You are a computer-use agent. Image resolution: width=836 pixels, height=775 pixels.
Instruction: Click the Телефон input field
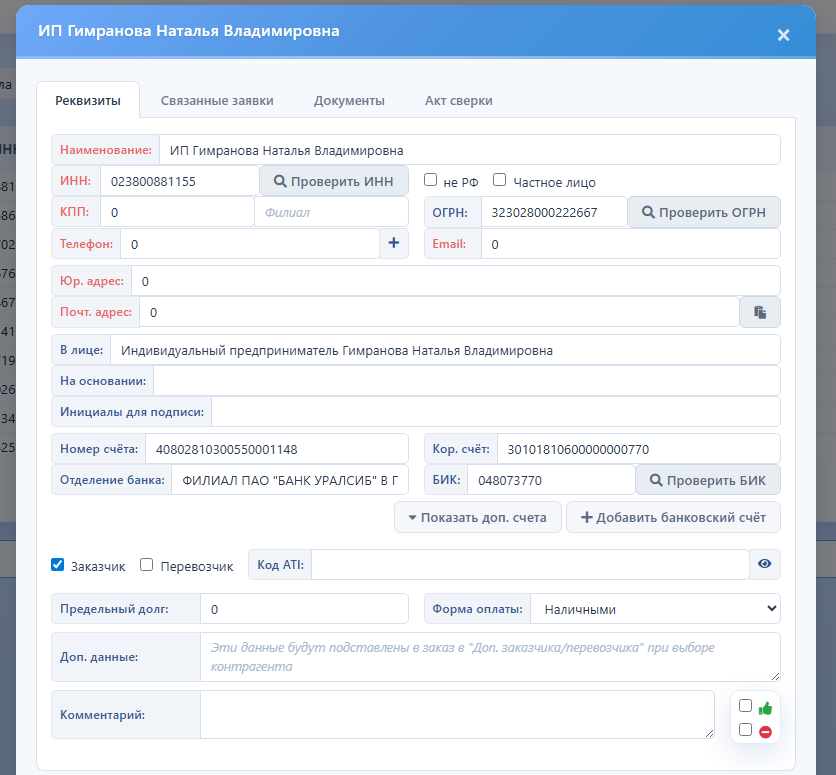click(250, 244)
